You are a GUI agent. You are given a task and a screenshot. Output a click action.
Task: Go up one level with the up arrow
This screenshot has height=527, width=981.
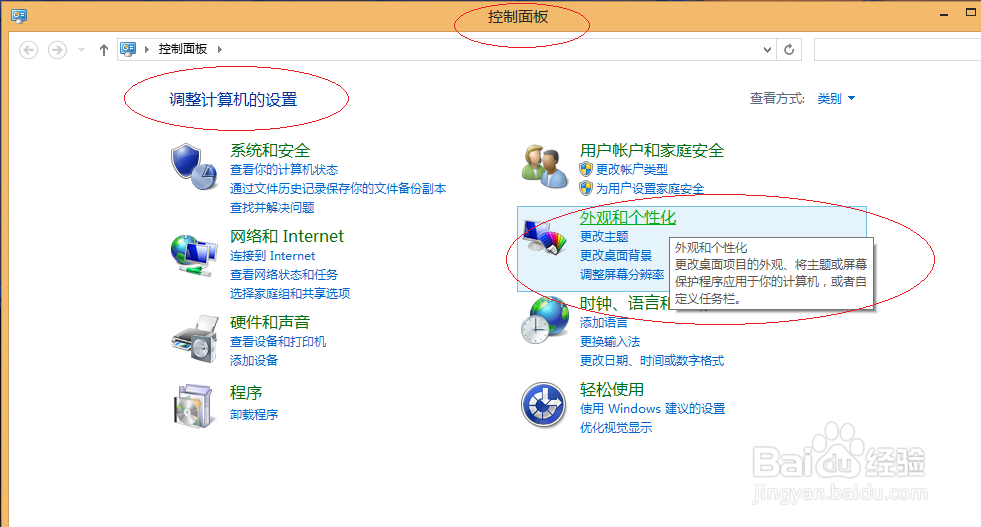[x=104, y=49]
